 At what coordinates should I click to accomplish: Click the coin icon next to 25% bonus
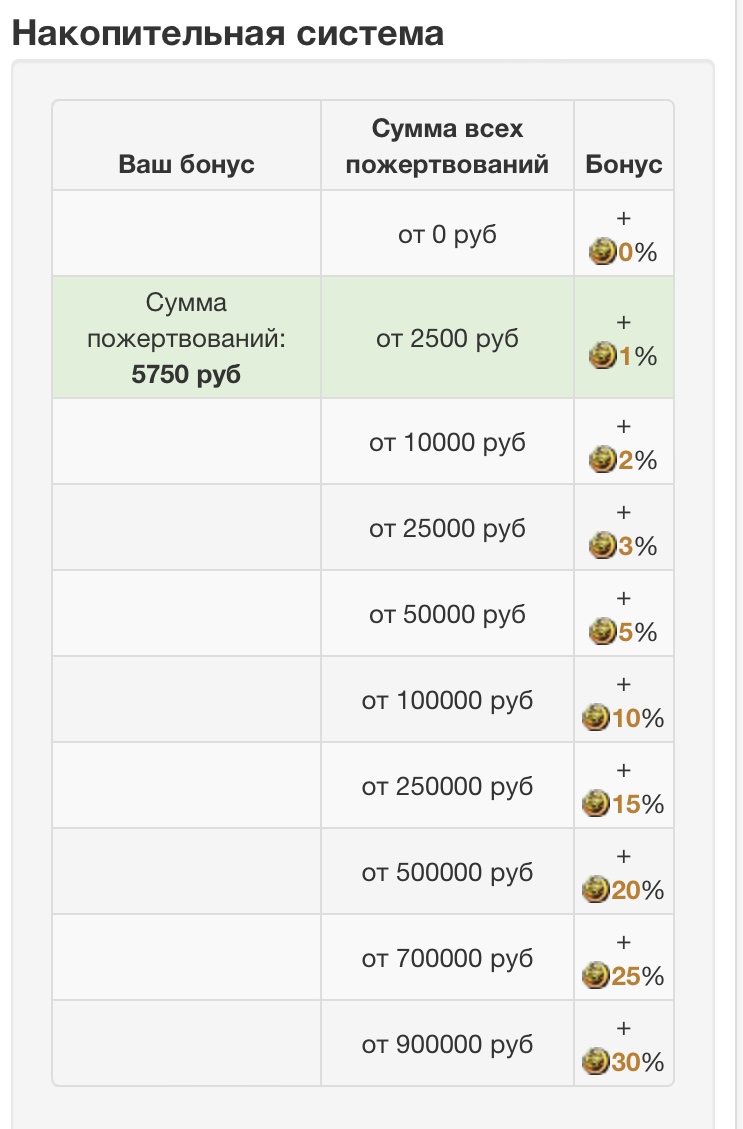595,976
